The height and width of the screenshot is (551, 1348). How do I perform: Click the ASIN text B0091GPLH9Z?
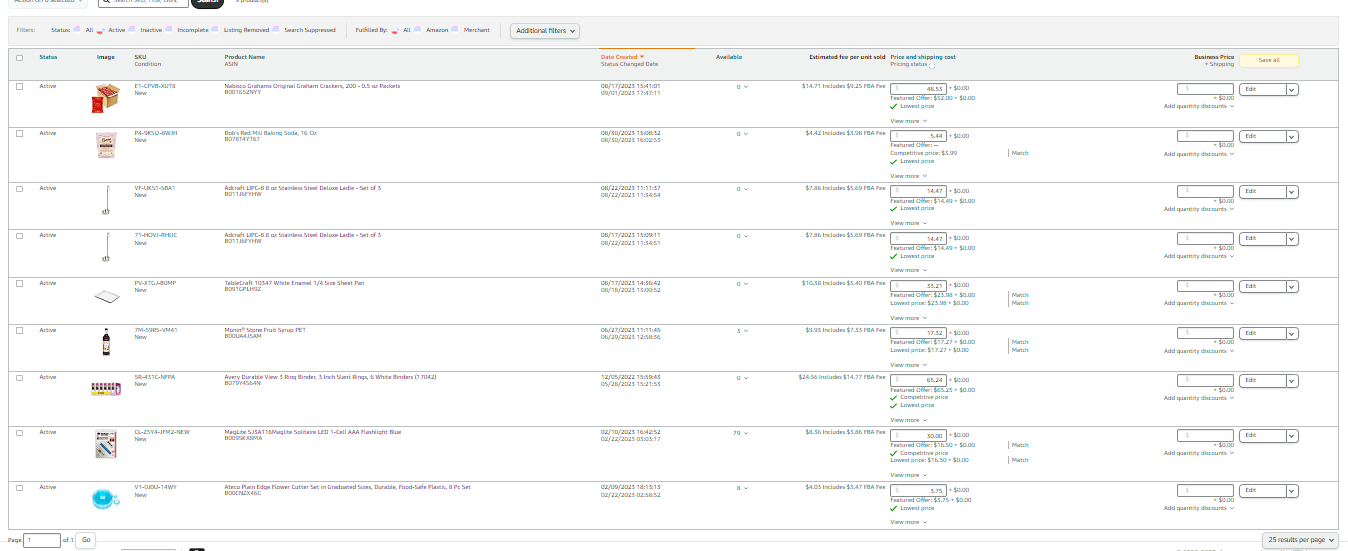[242, 290]
